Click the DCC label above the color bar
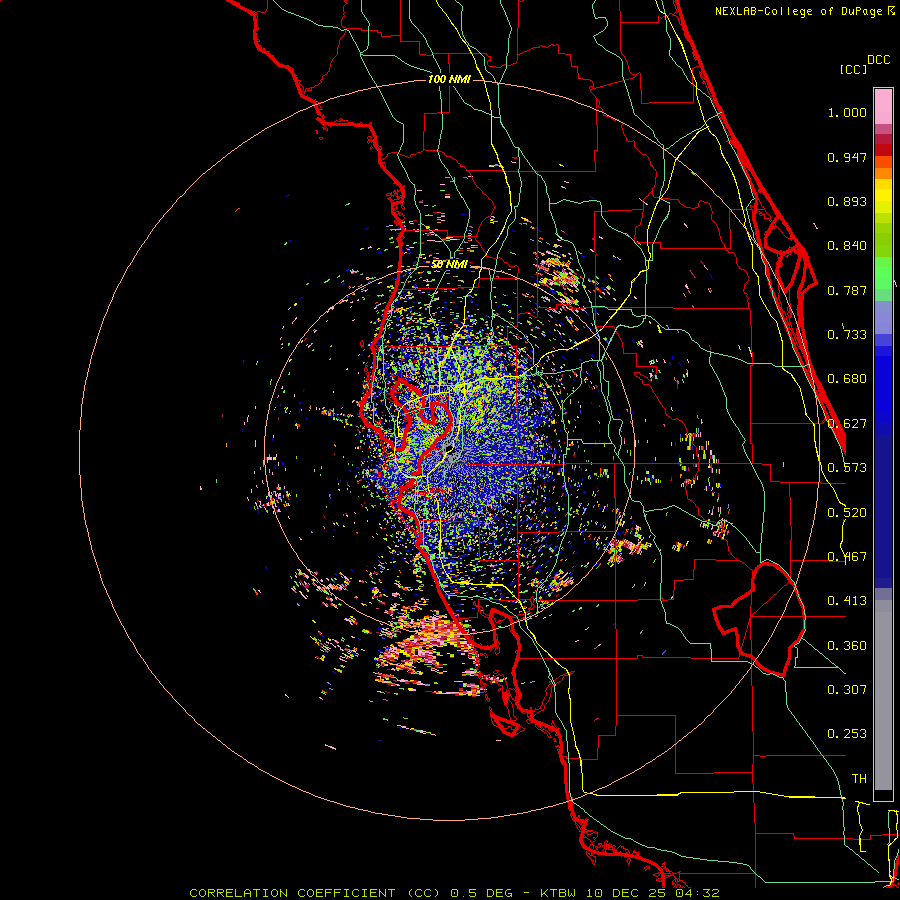 coord(879,60)
